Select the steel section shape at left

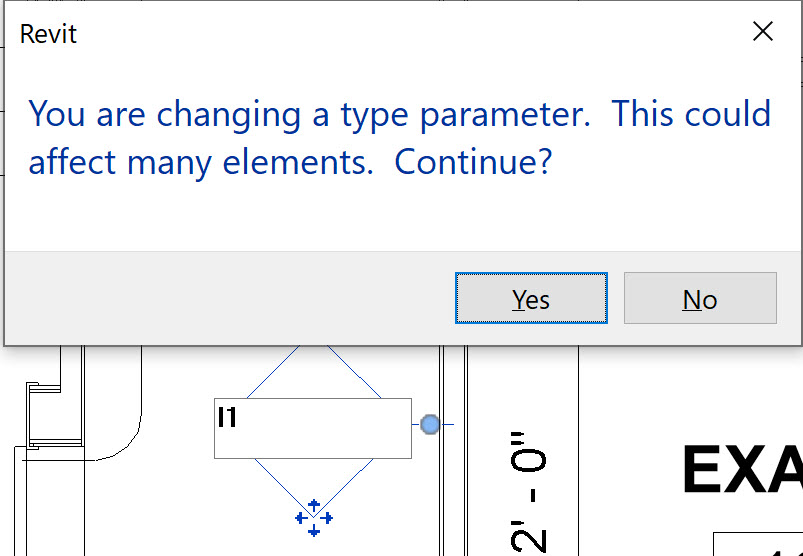point(54,415)
